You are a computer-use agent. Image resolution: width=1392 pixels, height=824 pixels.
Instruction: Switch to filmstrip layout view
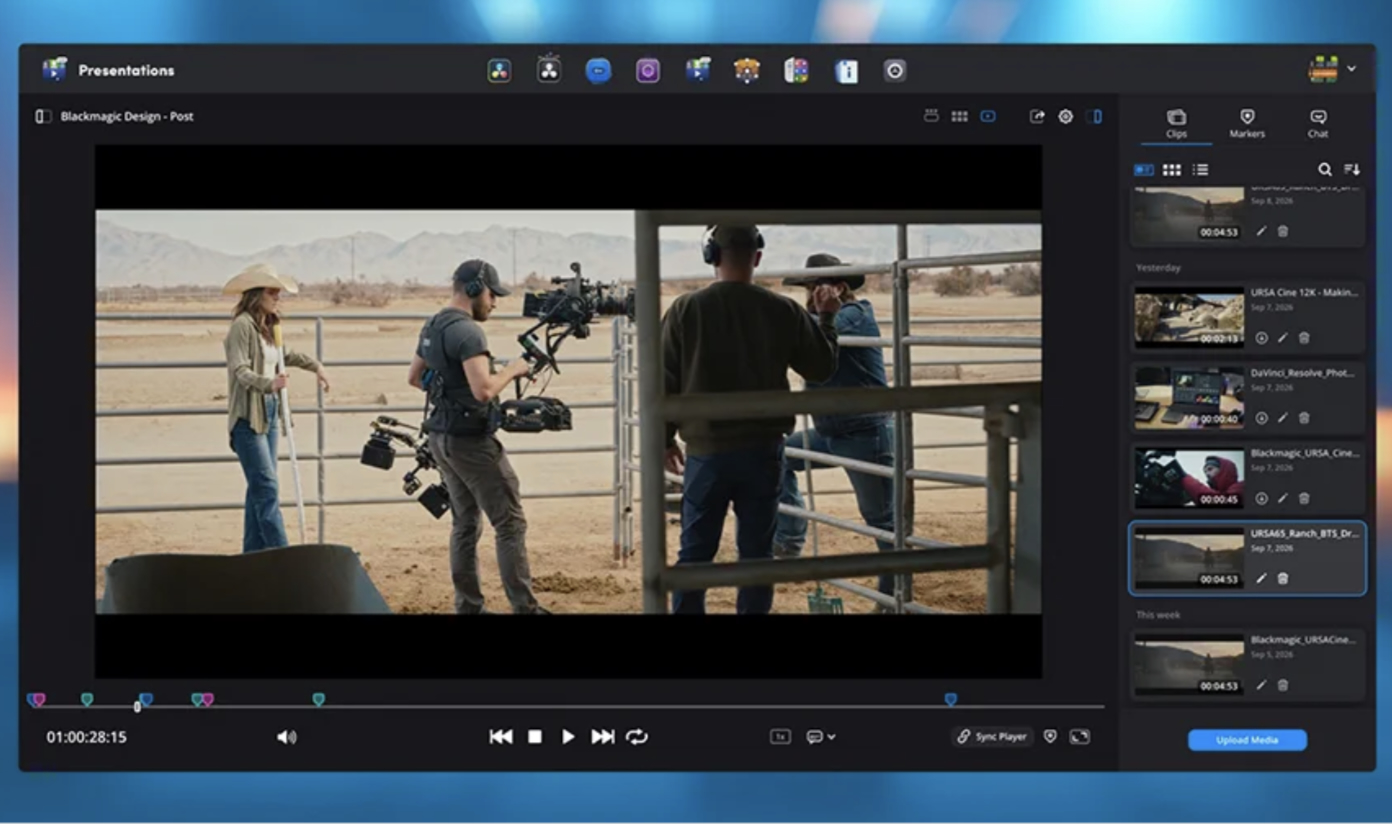point(931,116)
